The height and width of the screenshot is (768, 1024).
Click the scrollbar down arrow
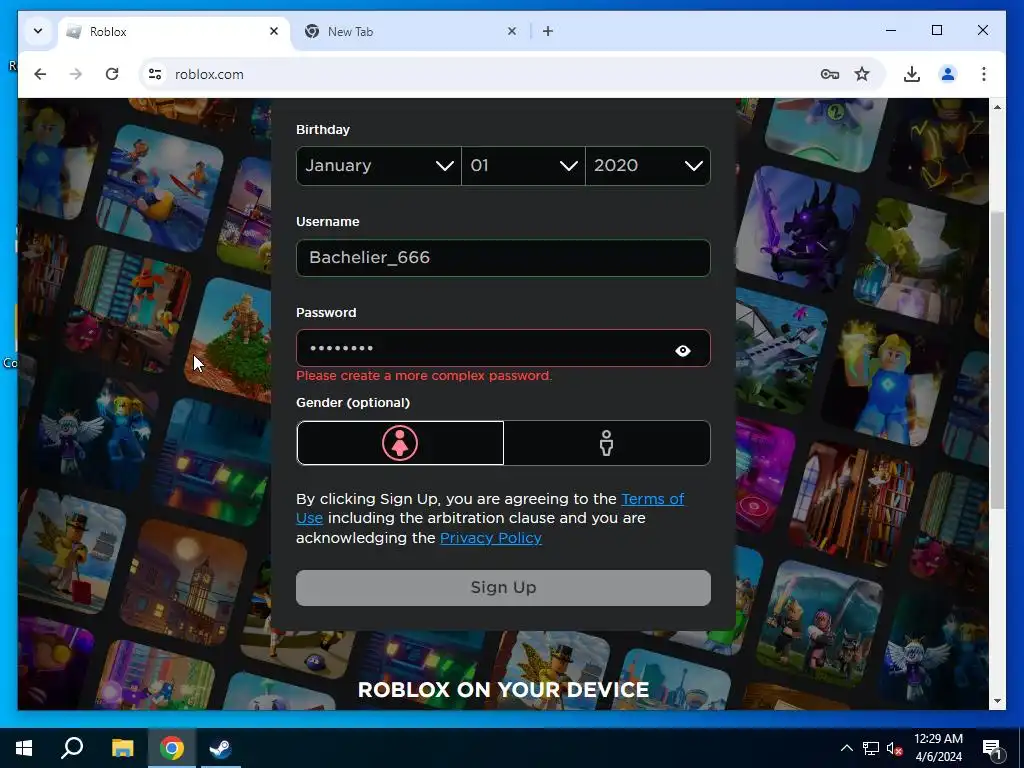(x=997, y=701)
